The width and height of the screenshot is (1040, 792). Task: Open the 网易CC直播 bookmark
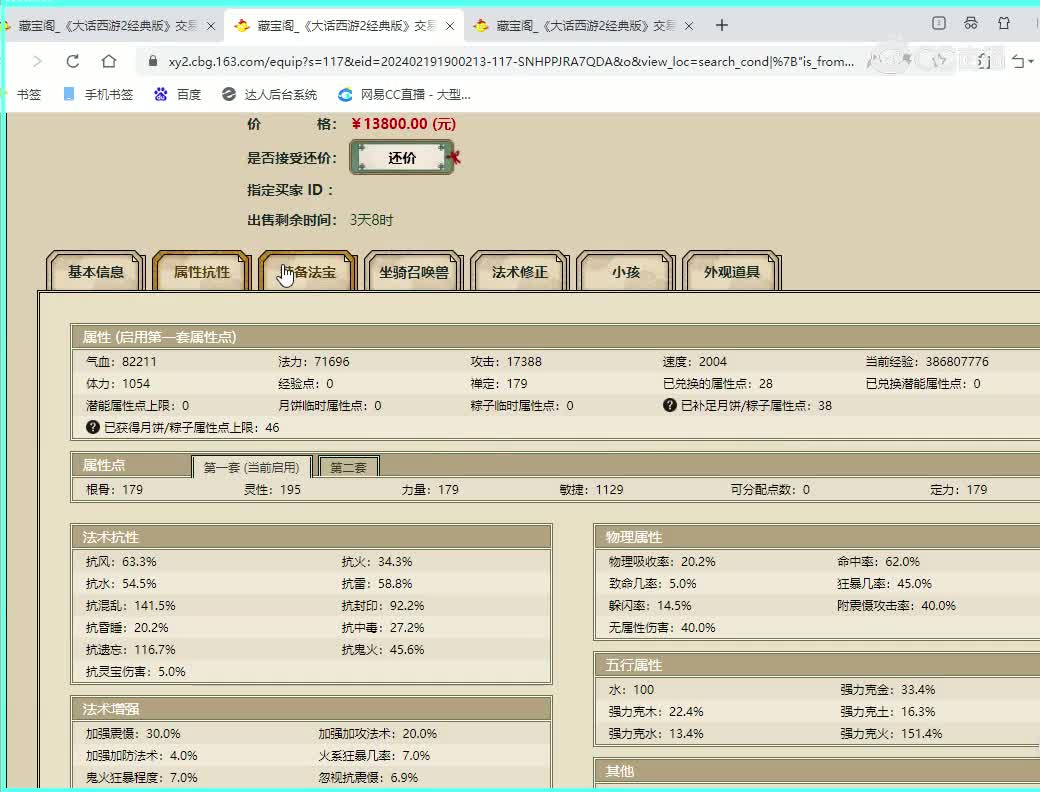405,95
